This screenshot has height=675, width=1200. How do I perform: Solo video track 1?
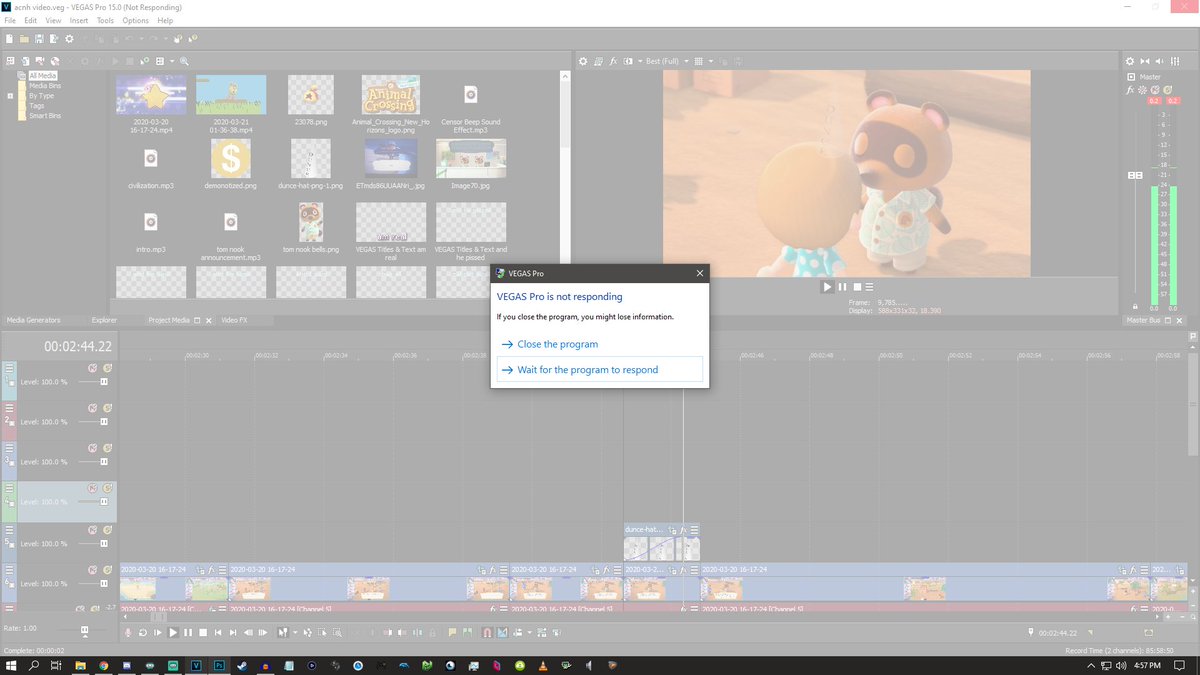pos(107,368)
